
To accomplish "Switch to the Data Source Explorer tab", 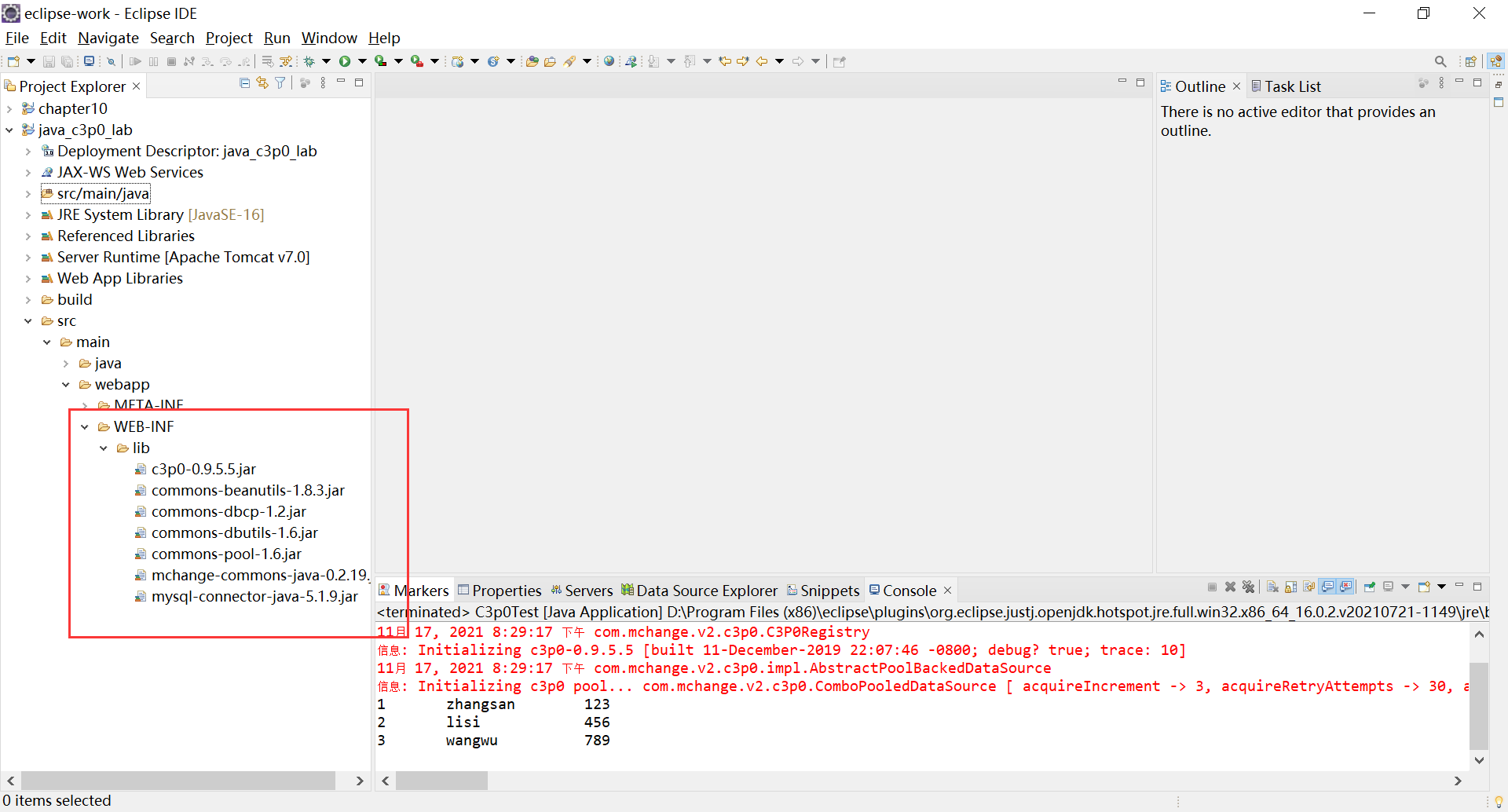I will click(x=705, y=590).
